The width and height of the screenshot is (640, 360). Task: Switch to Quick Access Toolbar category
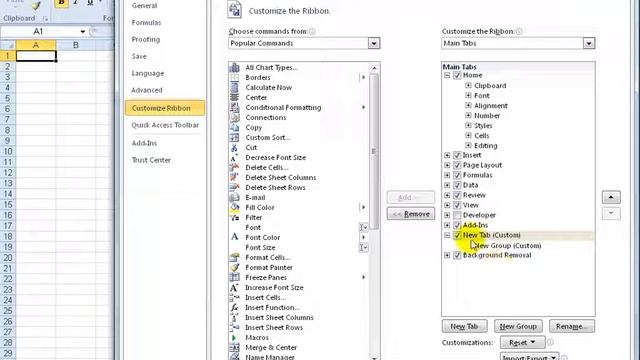(165, 125)
